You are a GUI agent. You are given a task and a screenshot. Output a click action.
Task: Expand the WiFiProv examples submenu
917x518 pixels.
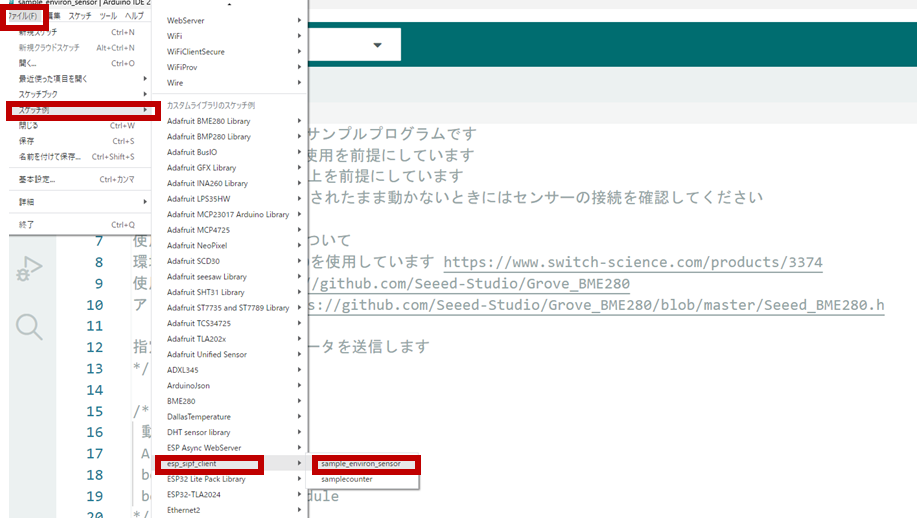point(230,67)
